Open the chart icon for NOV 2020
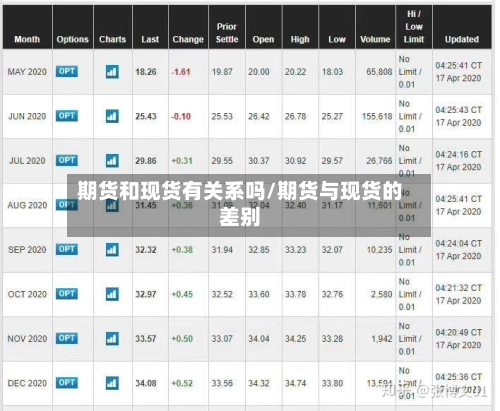This screenshot has width=500, height=411. (112, 339)
